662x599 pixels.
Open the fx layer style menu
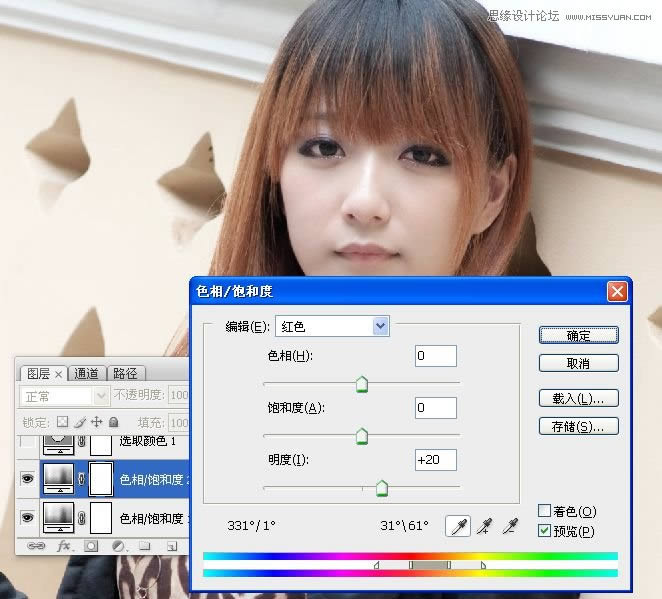tap(64, 547)
